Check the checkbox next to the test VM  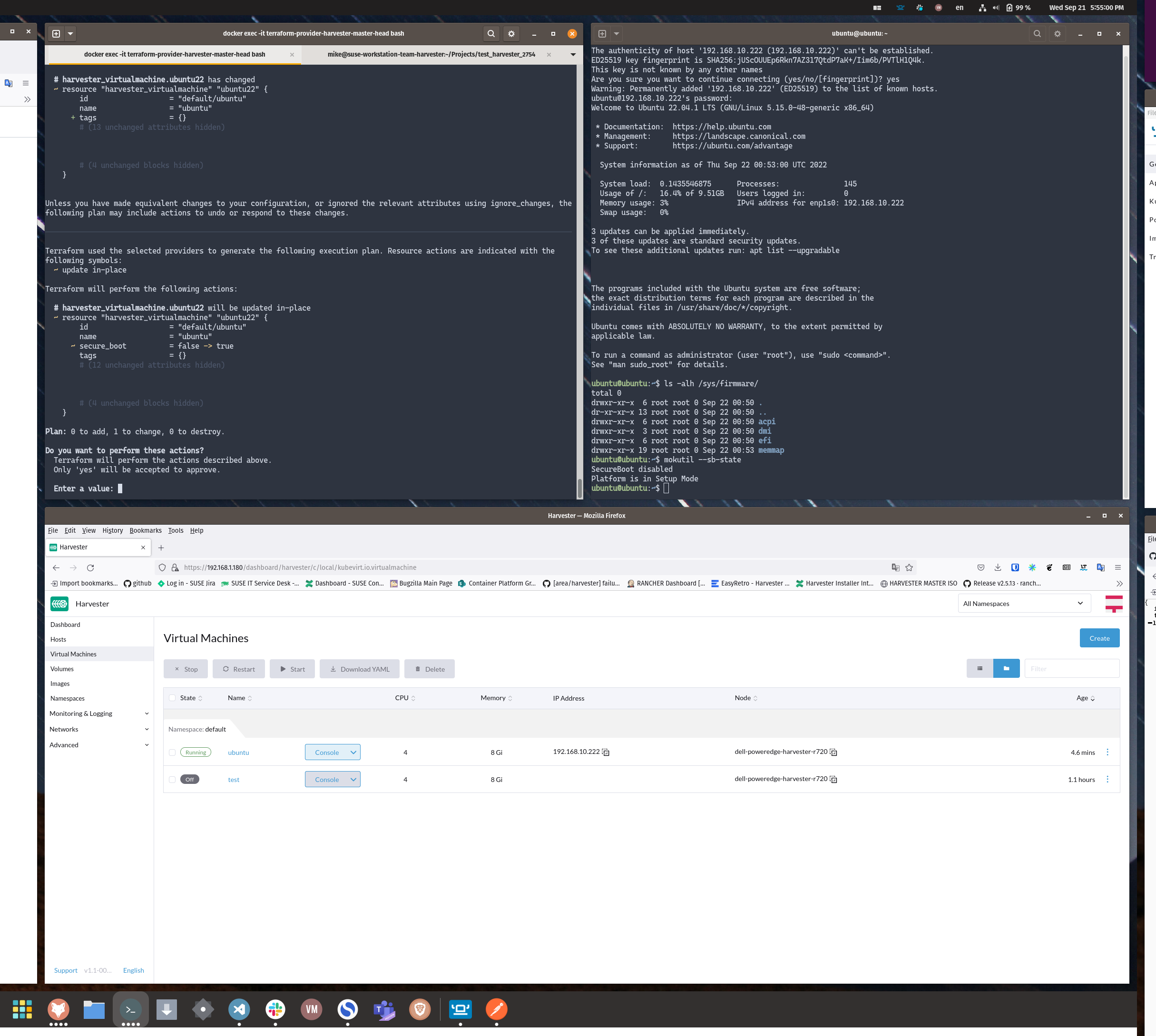point(173,779)
